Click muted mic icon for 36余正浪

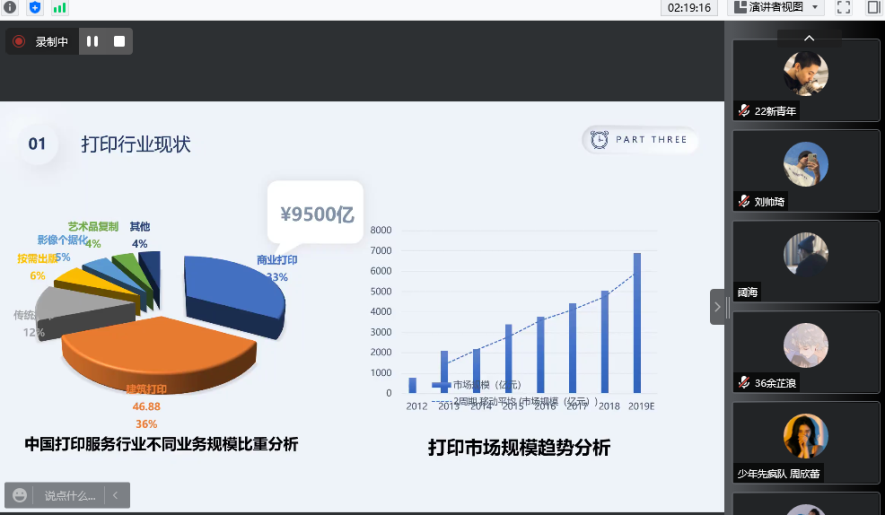point(744,383)
